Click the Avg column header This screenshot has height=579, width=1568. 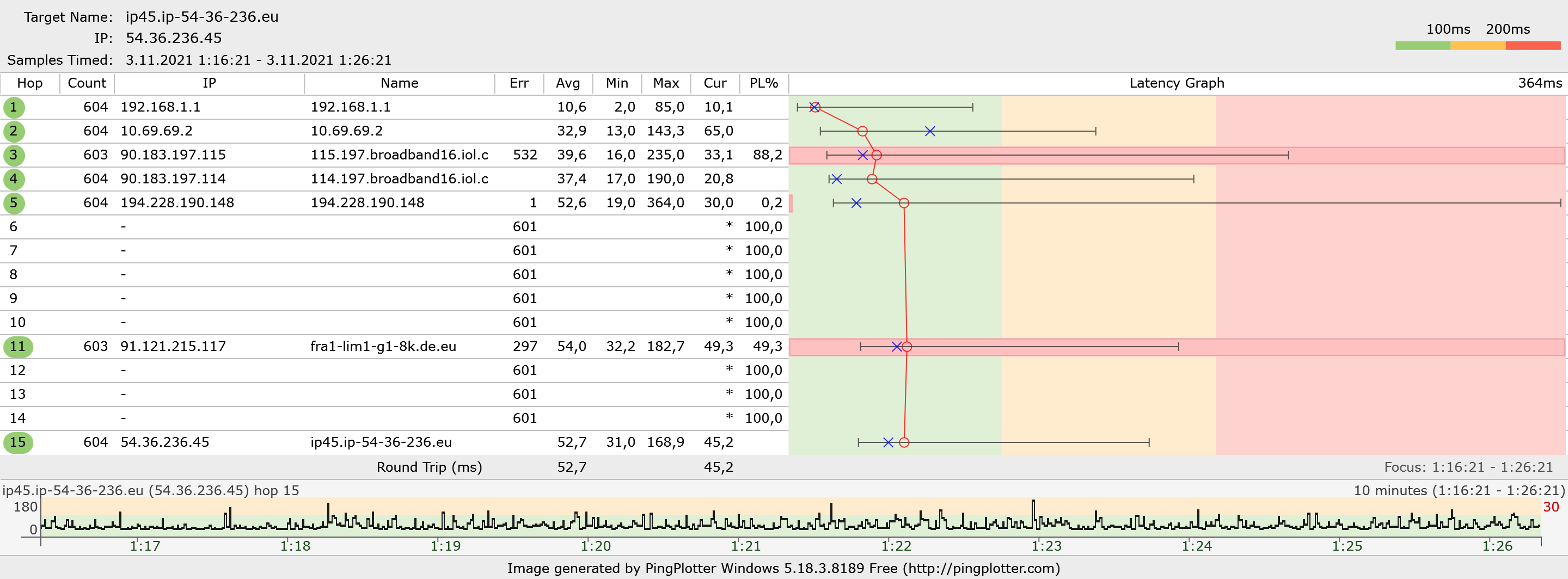[x=567, y=83]
